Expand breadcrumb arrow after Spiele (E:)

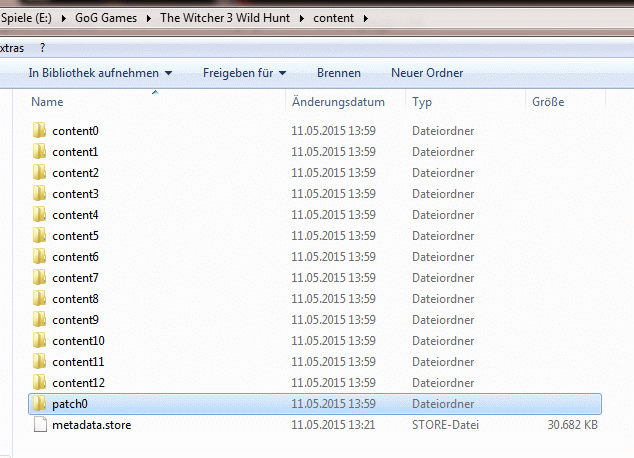click(63, 19)
